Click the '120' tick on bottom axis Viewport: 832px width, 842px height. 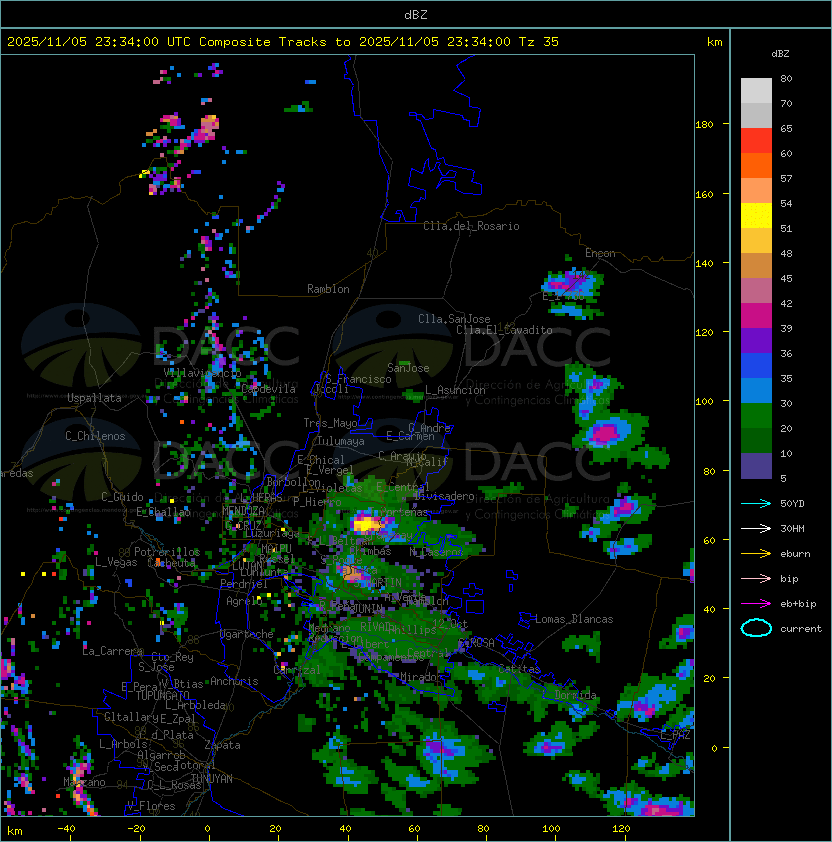pos(621,829)
